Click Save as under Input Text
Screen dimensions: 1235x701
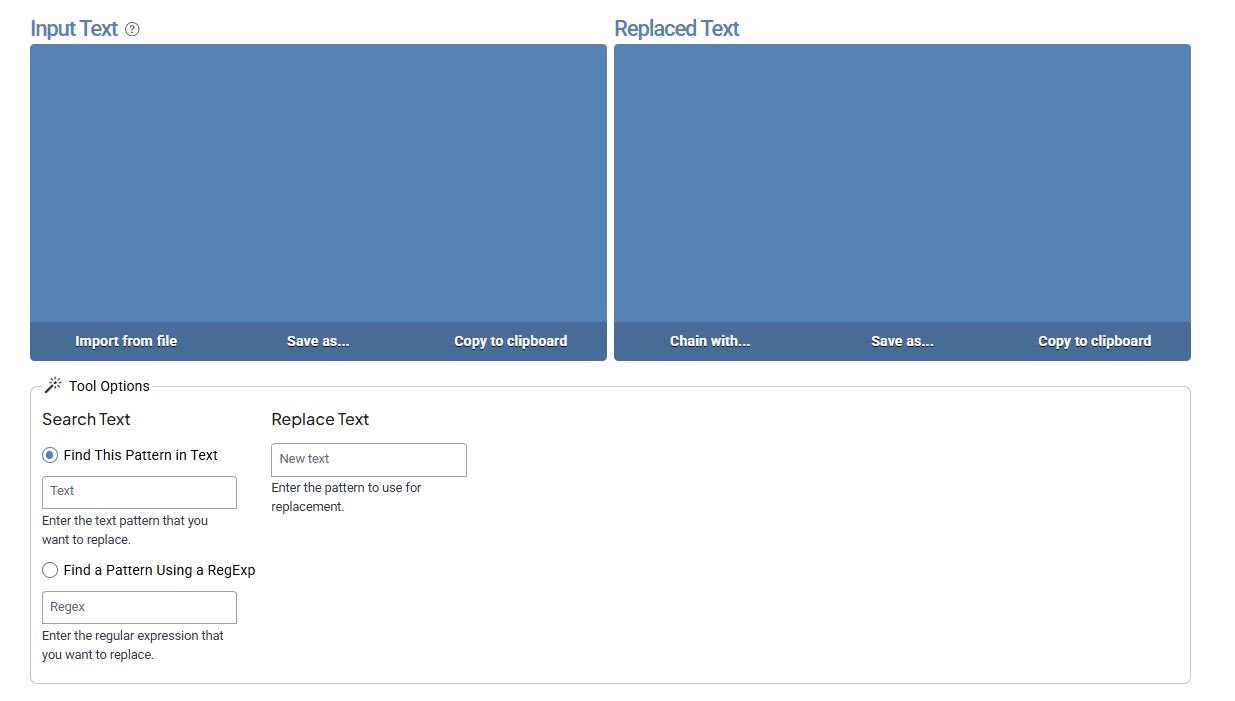click(318, 341)
